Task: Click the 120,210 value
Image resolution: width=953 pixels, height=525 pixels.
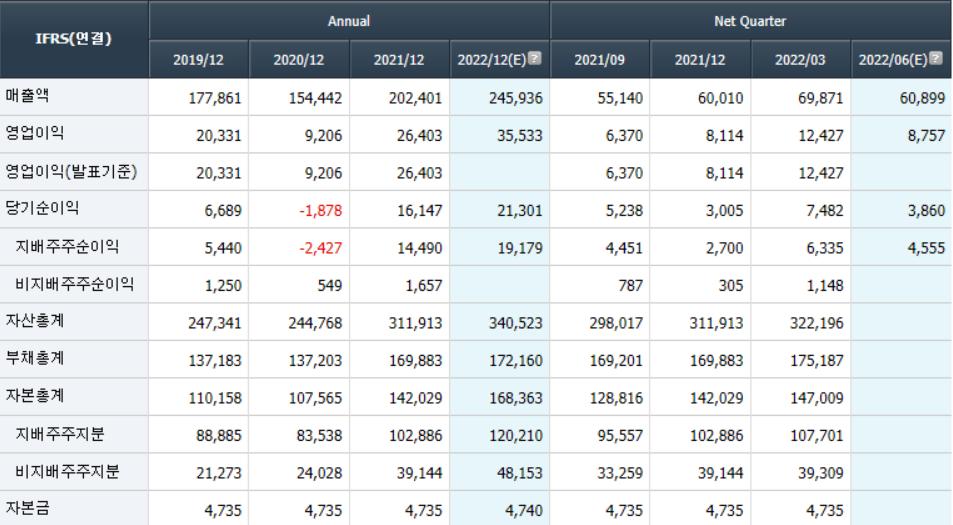Action: click(515, 436)
